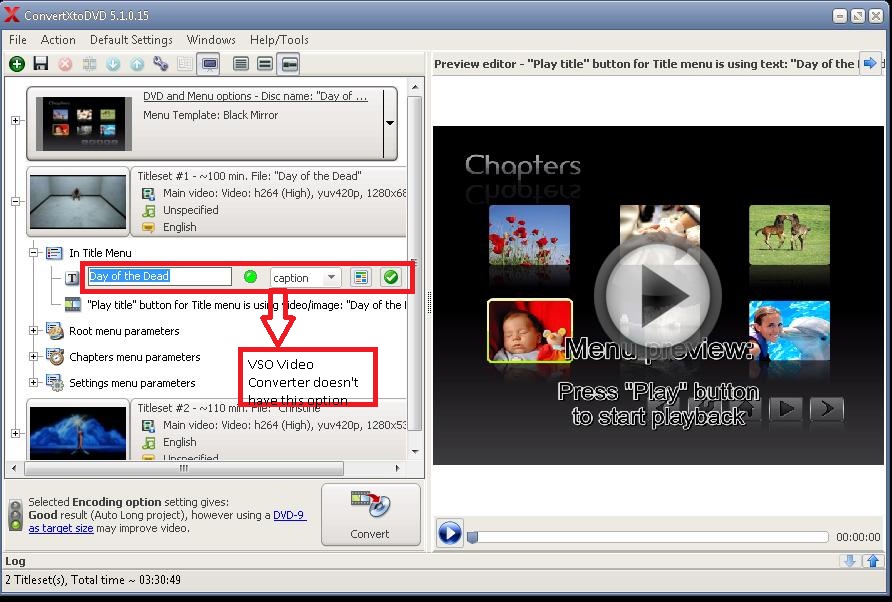
Task: Click the blue Move up arrow icon
Action: tap(137, 64)
